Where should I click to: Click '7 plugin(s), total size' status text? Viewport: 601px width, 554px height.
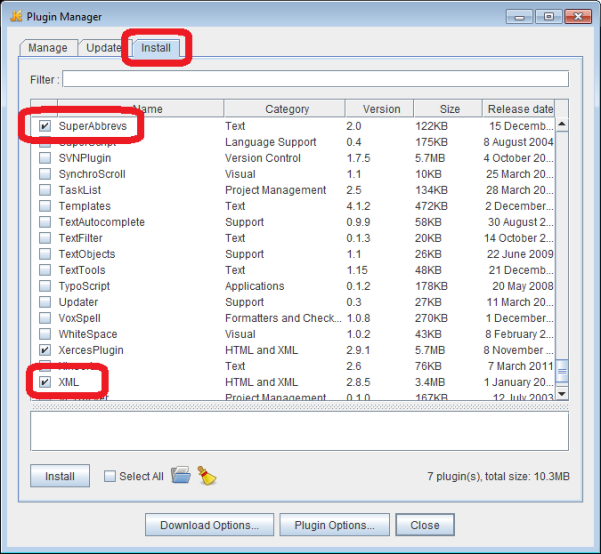tap(498, 476)
